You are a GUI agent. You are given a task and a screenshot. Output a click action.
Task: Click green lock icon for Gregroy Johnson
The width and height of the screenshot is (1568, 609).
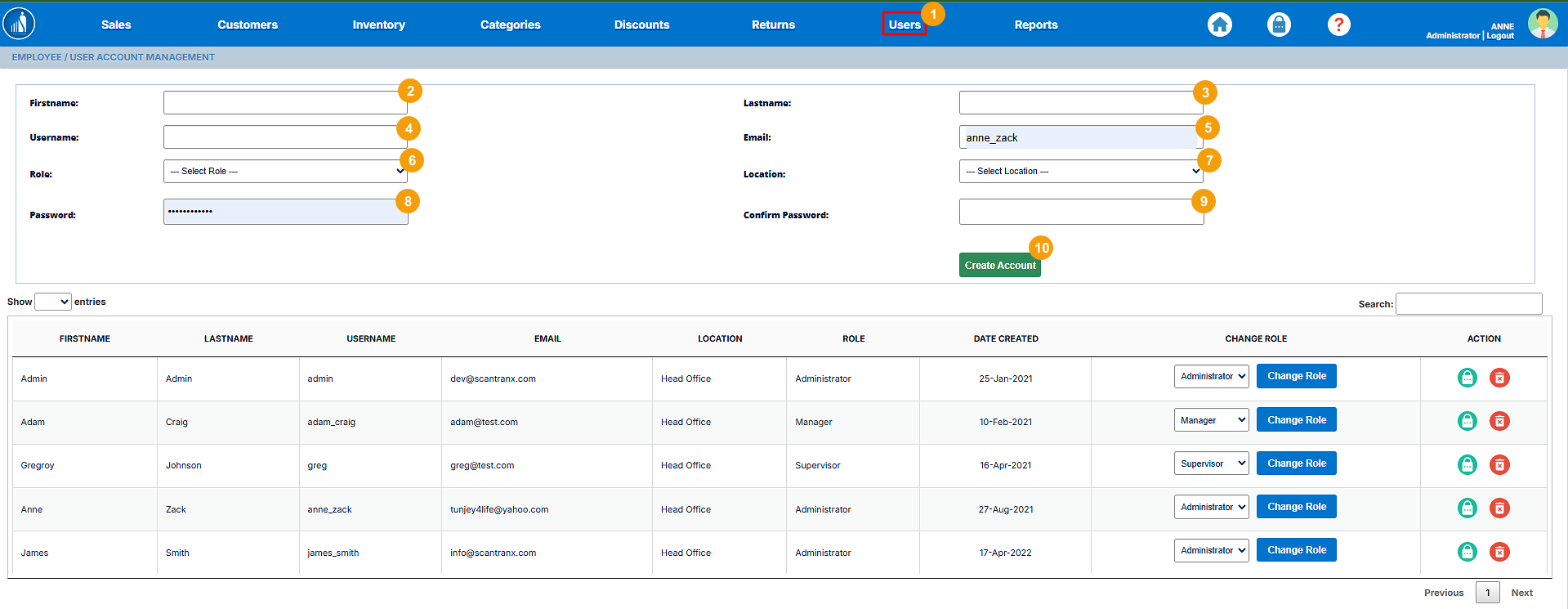1467,464
